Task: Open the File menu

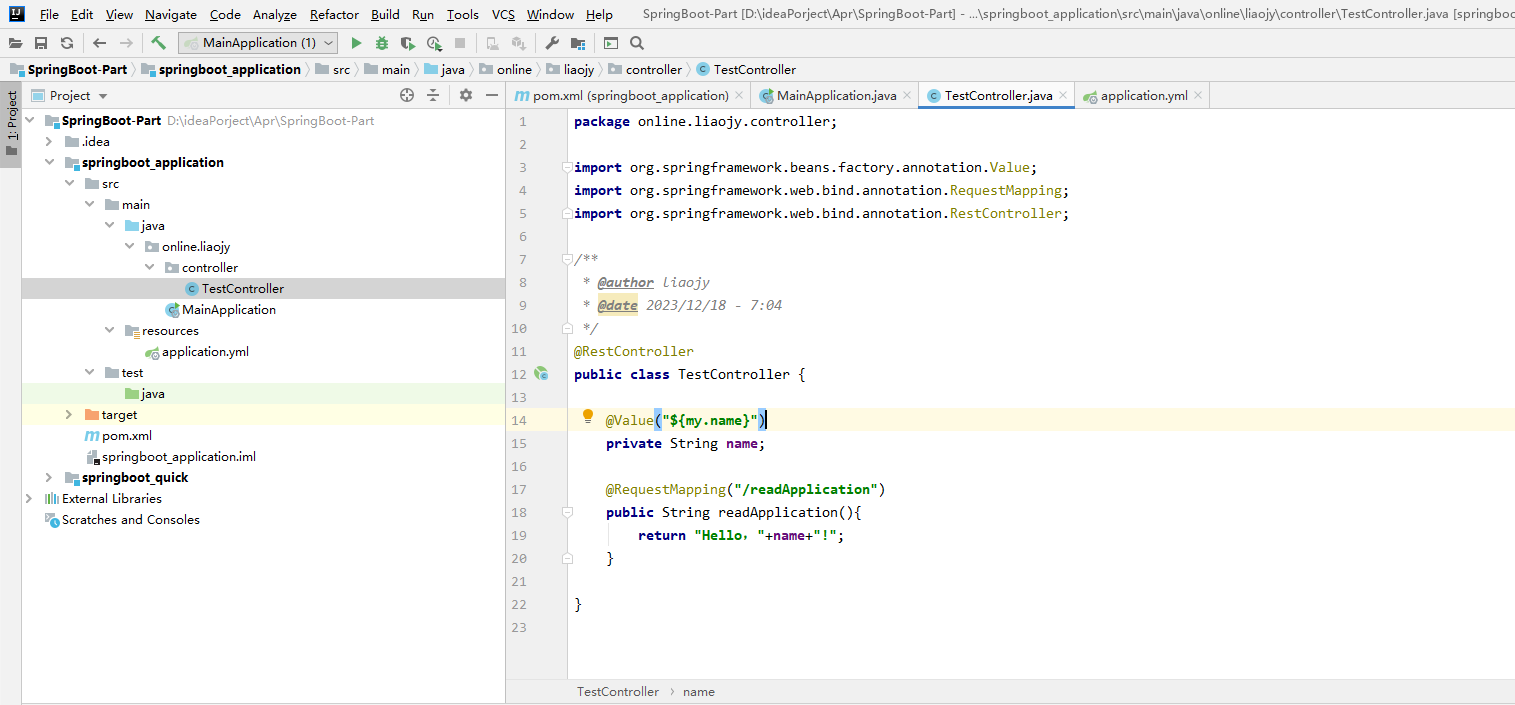Action: pyautogui.click(x=49, y=15)
